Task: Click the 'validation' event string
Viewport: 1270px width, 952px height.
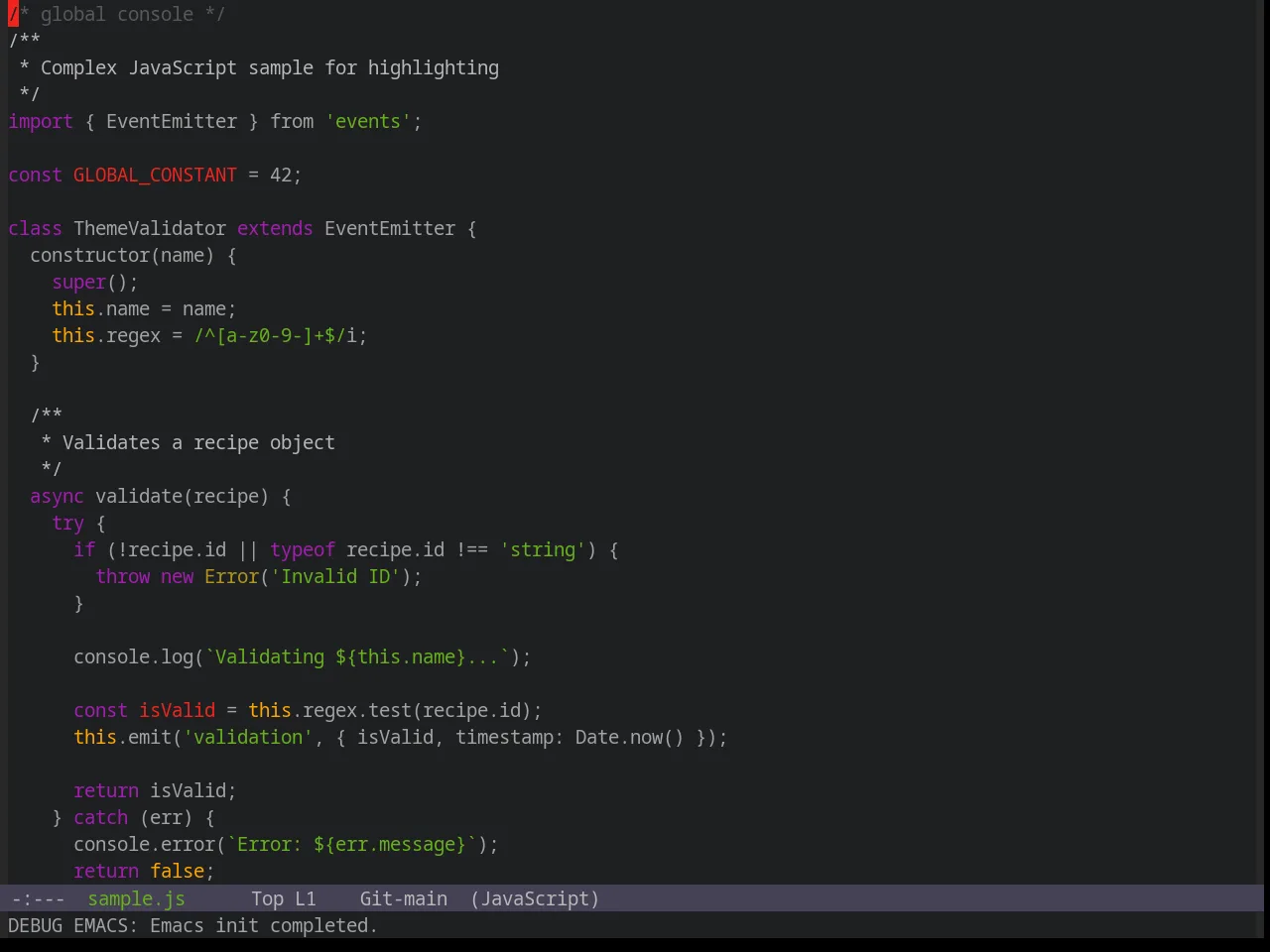Action: click(248, 737)
